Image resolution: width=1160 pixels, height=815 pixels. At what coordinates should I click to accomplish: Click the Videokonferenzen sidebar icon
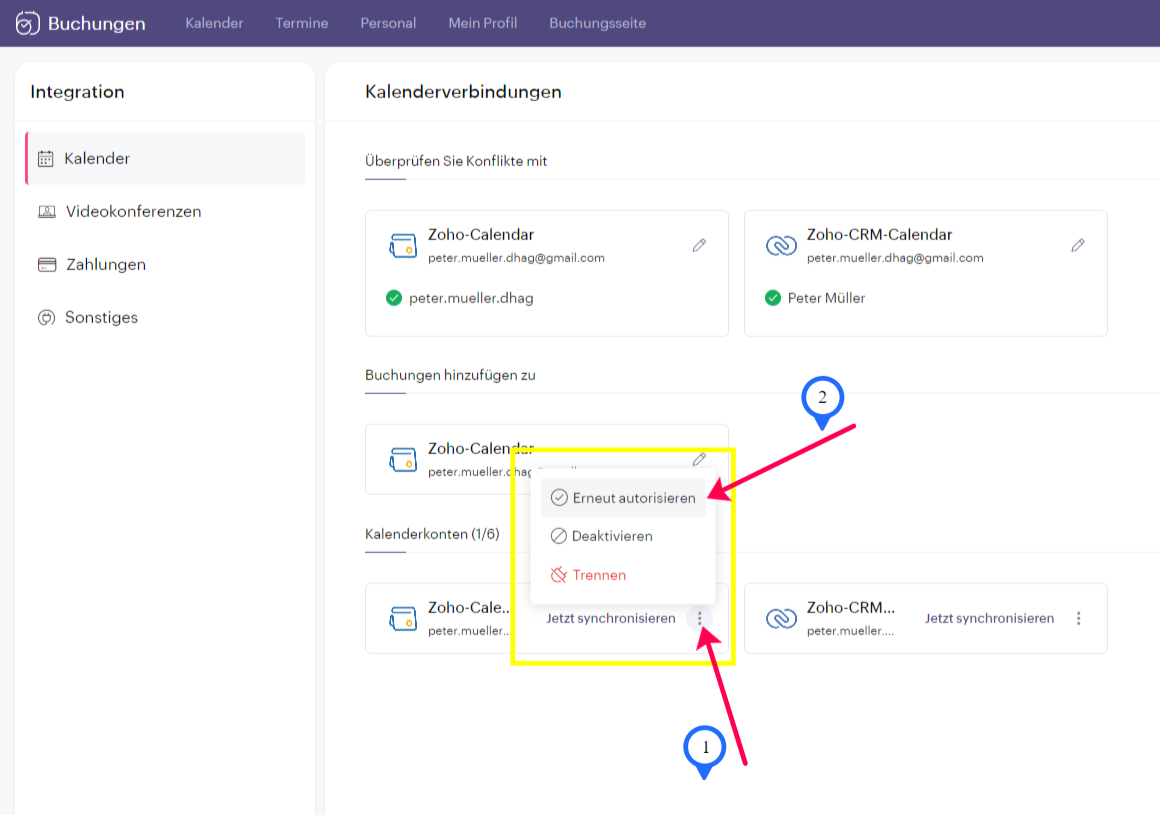47,212
